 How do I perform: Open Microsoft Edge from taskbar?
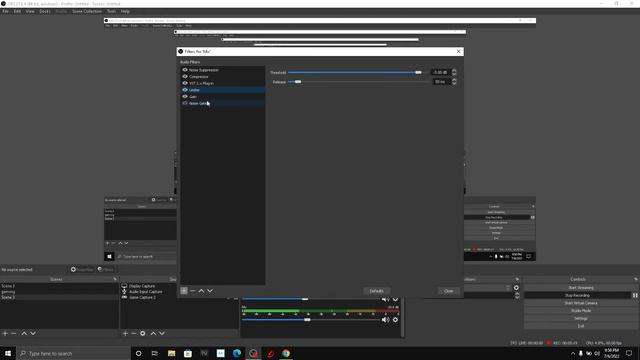click(x=237, y=353)
